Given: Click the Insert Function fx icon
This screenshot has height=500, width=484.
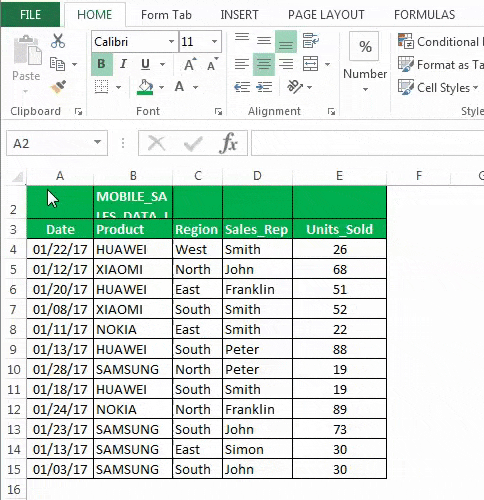Looking at the screenshot, I should tap(228, 143).
